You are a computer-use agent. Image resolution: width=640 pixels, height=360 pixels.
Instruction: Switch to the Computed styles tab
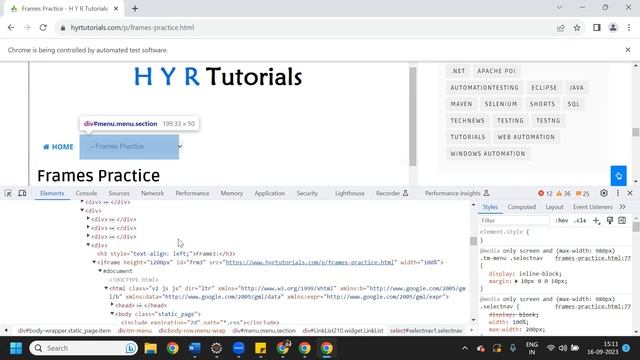point(521,207)
